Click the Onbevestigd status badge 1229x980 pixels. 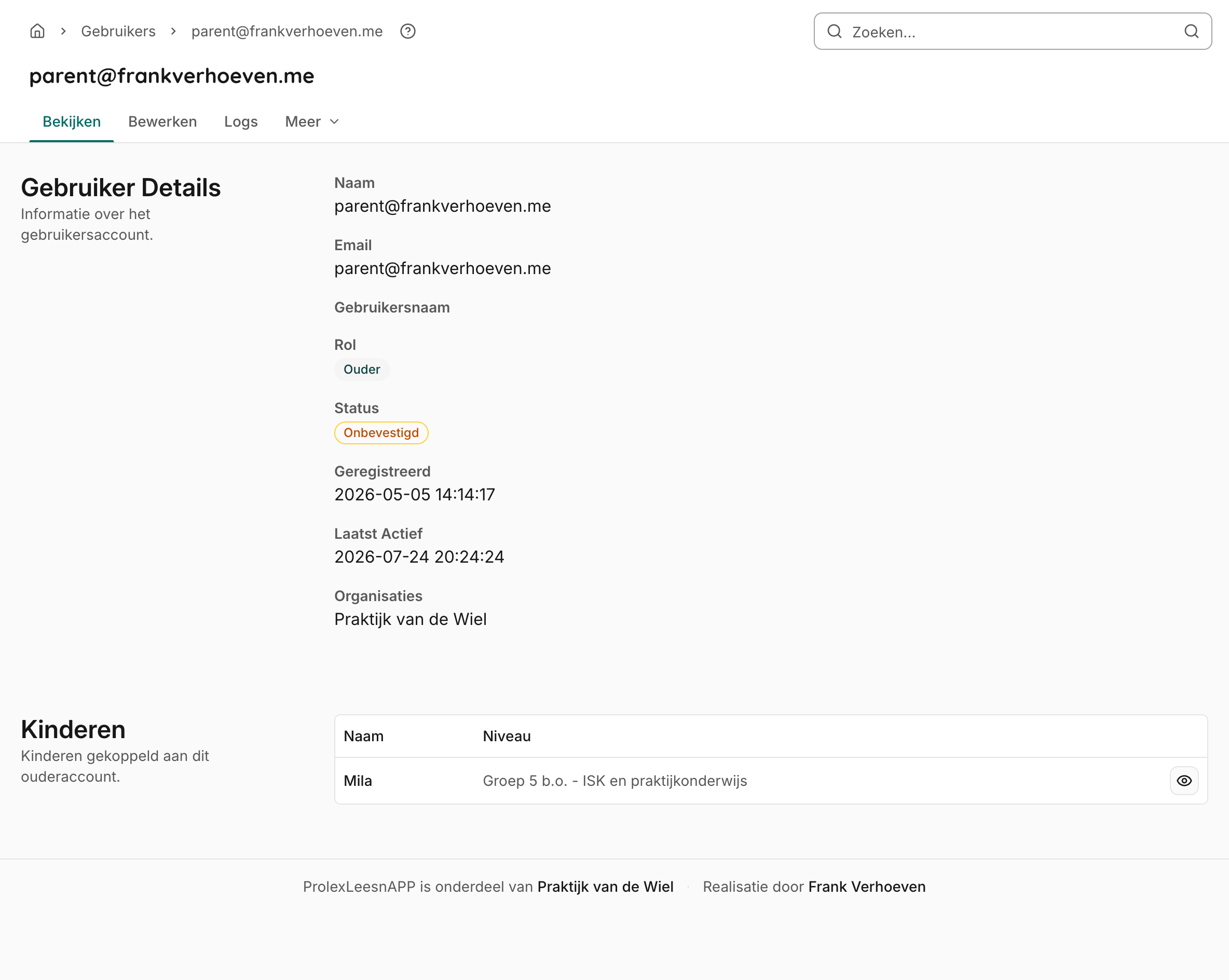(381, 433)
